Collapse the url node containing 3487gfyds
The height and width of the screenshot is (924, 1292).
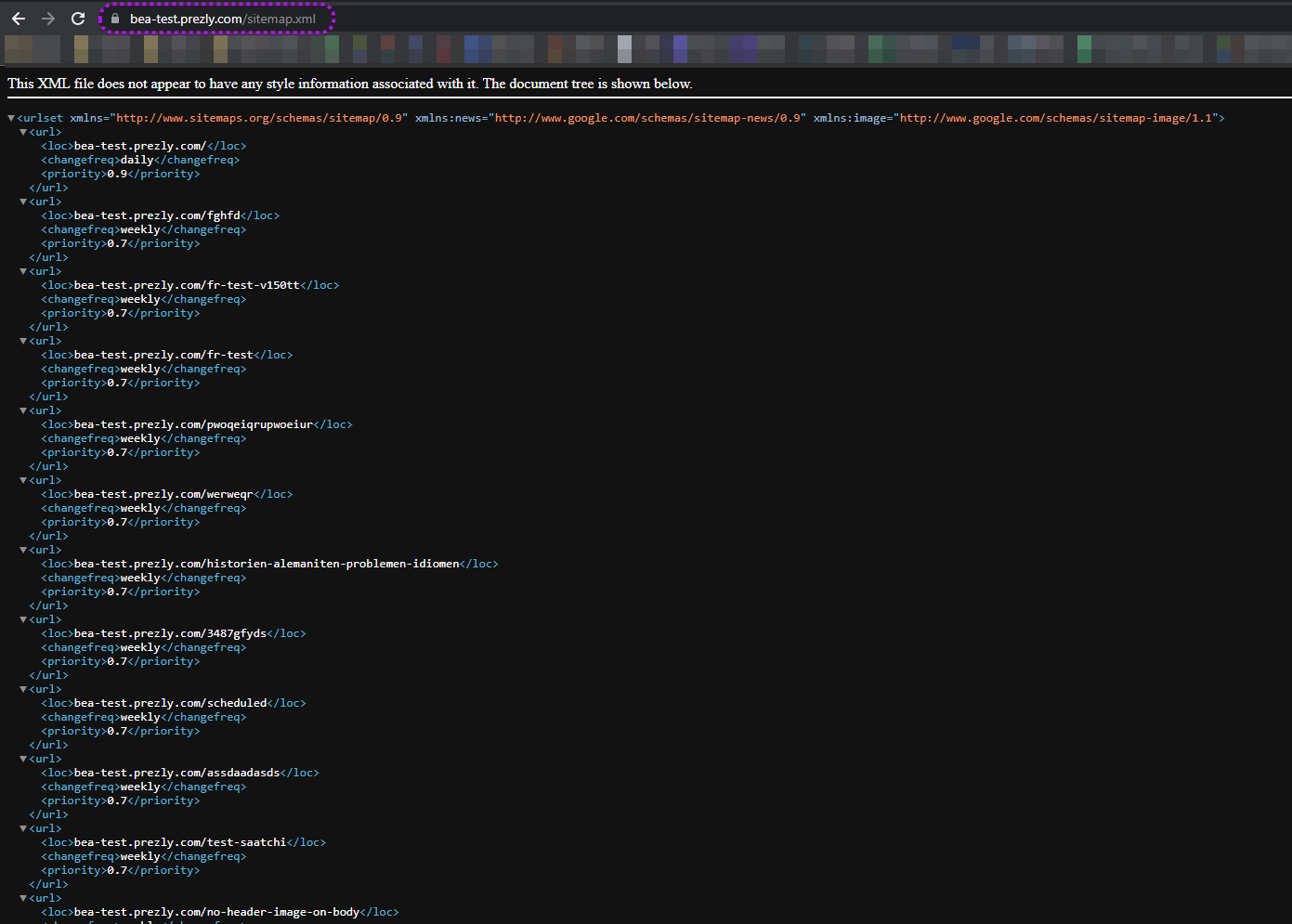[23, 620]
